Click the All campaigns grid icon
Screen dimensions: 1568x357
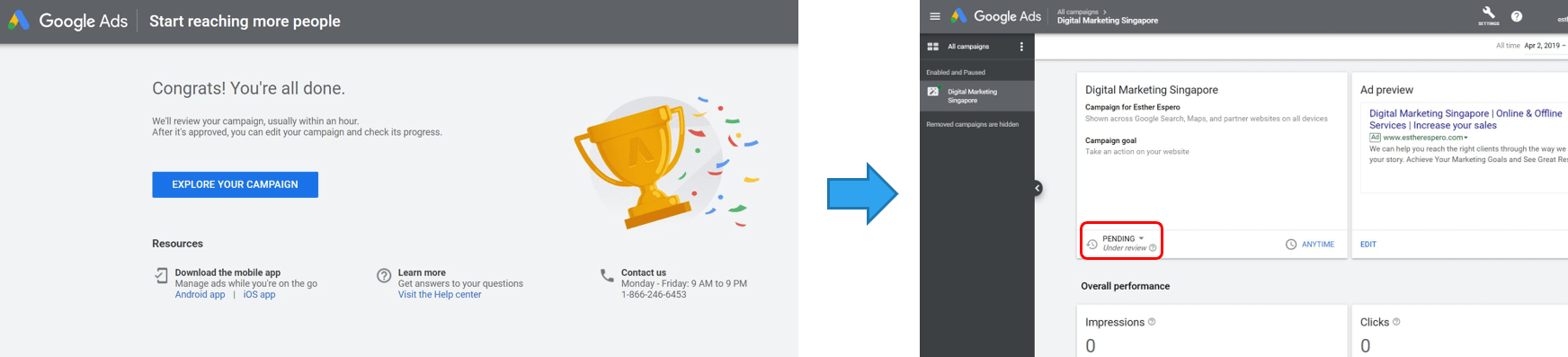(933, 47)
